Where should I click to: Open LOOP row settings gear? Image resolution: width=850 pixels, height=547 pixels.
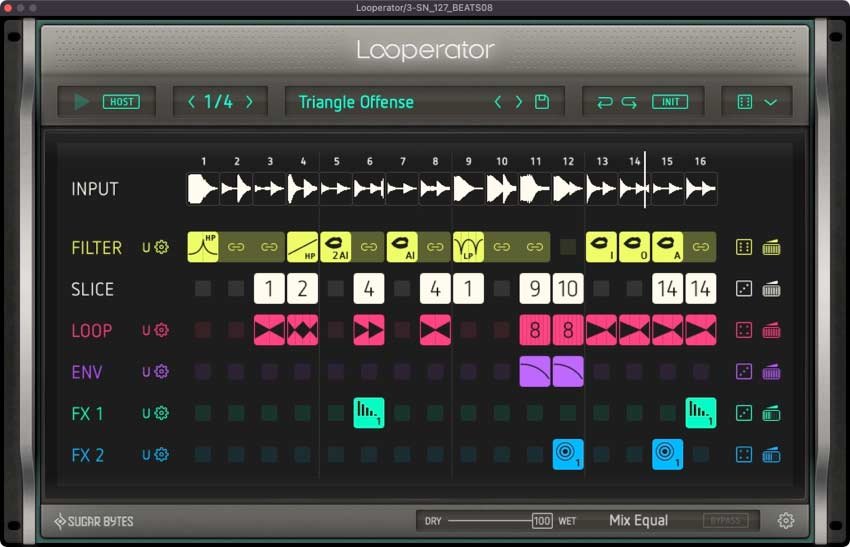[x=162, y=330]
